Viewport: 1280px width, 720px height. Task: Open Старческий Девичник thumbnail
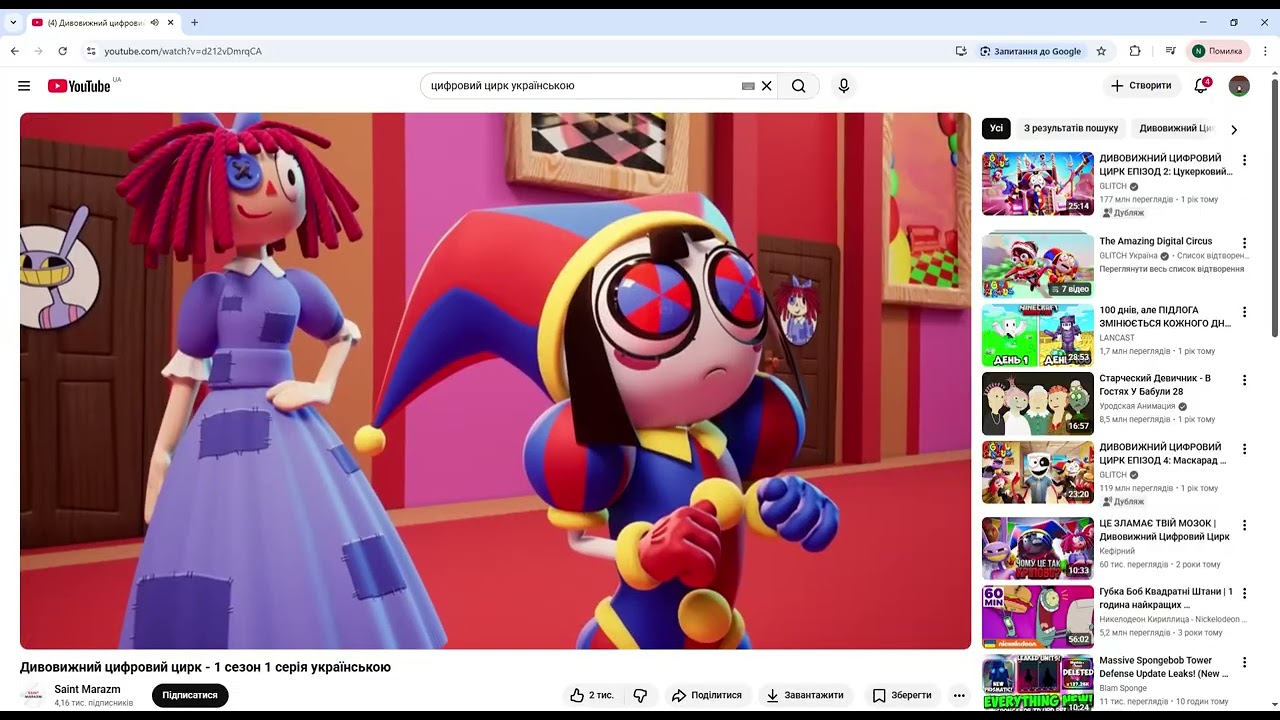pyautogui.click(x=1038, y=403)
